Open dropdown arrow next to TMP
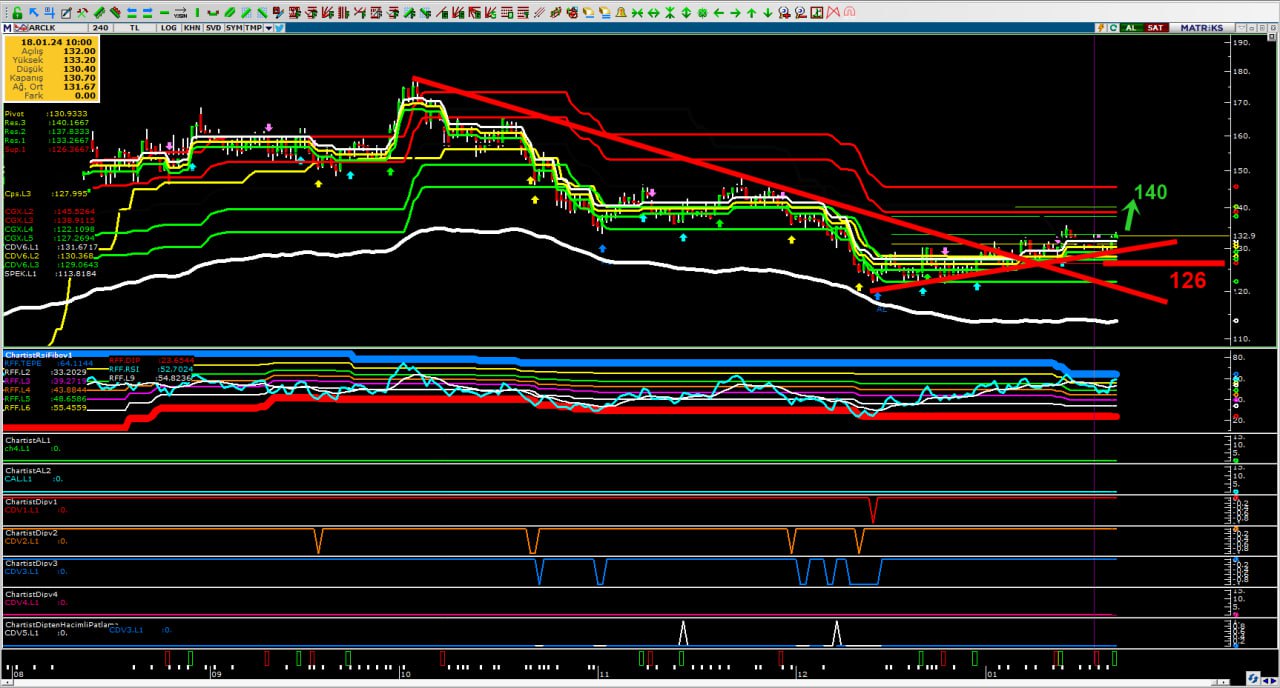 [x=267, y=28]
